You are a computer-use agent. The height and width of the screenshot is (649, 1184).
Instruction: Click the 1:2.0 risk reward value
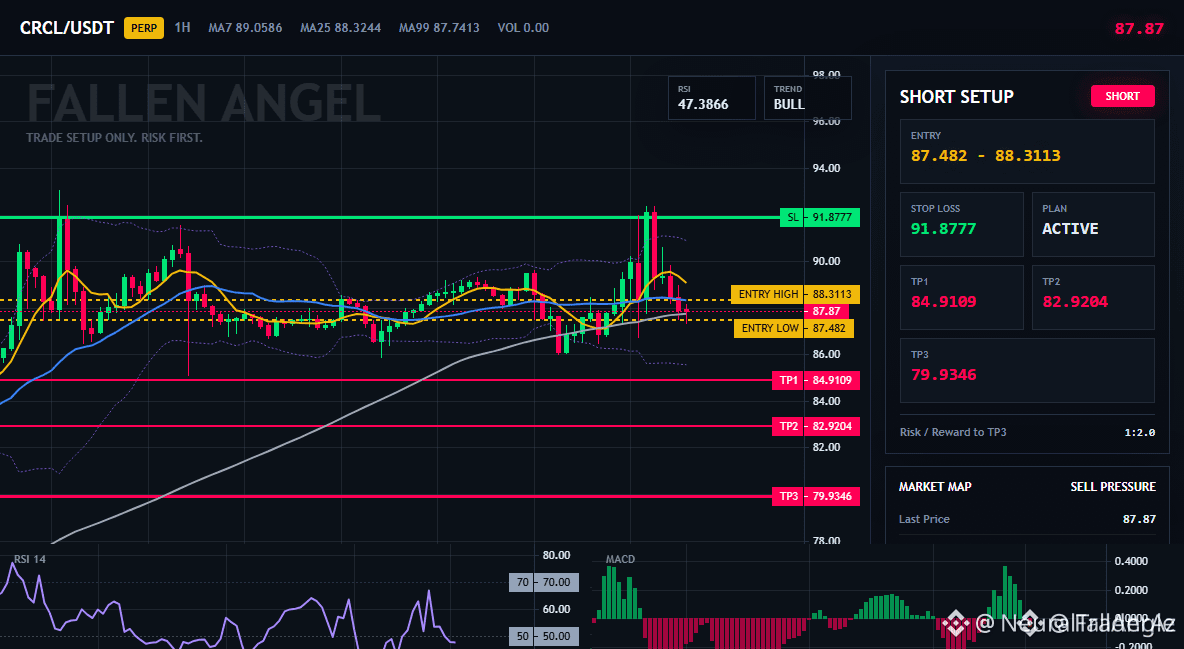(1139, 433)
